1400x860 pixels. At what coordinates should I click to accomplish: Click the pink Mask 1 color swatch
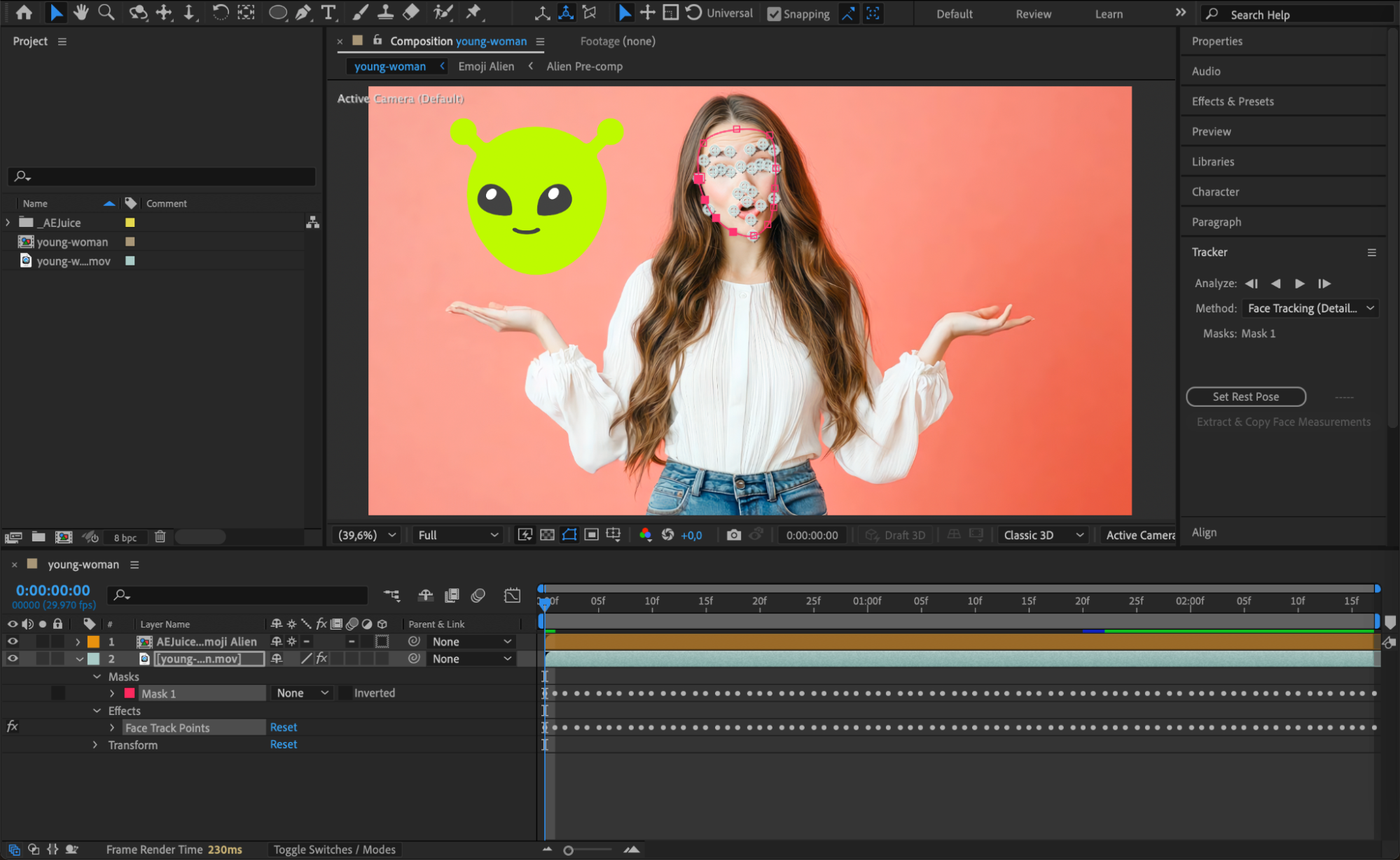[130, 693]
